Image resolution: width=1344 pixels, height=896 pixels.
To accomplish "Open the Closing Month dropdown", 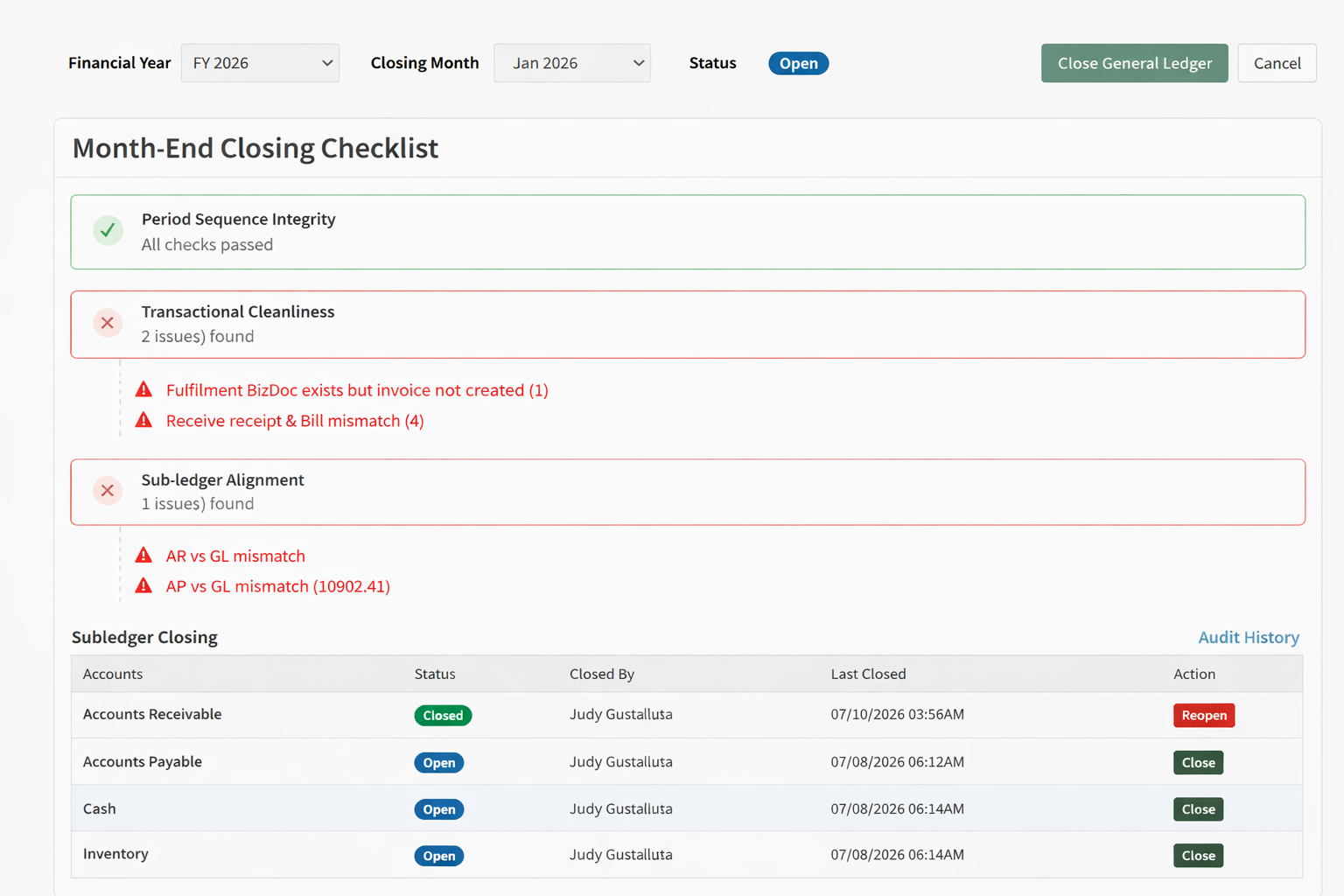I will pos(572,63).
